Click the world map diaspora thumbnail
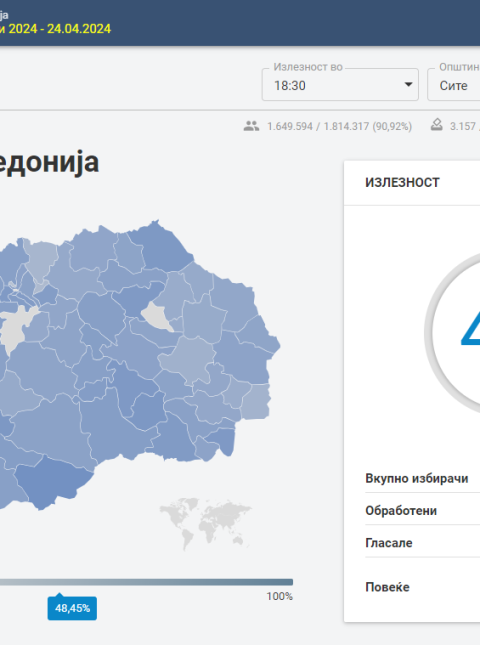Screen dimensions: 480x645 tap(205, 523)
